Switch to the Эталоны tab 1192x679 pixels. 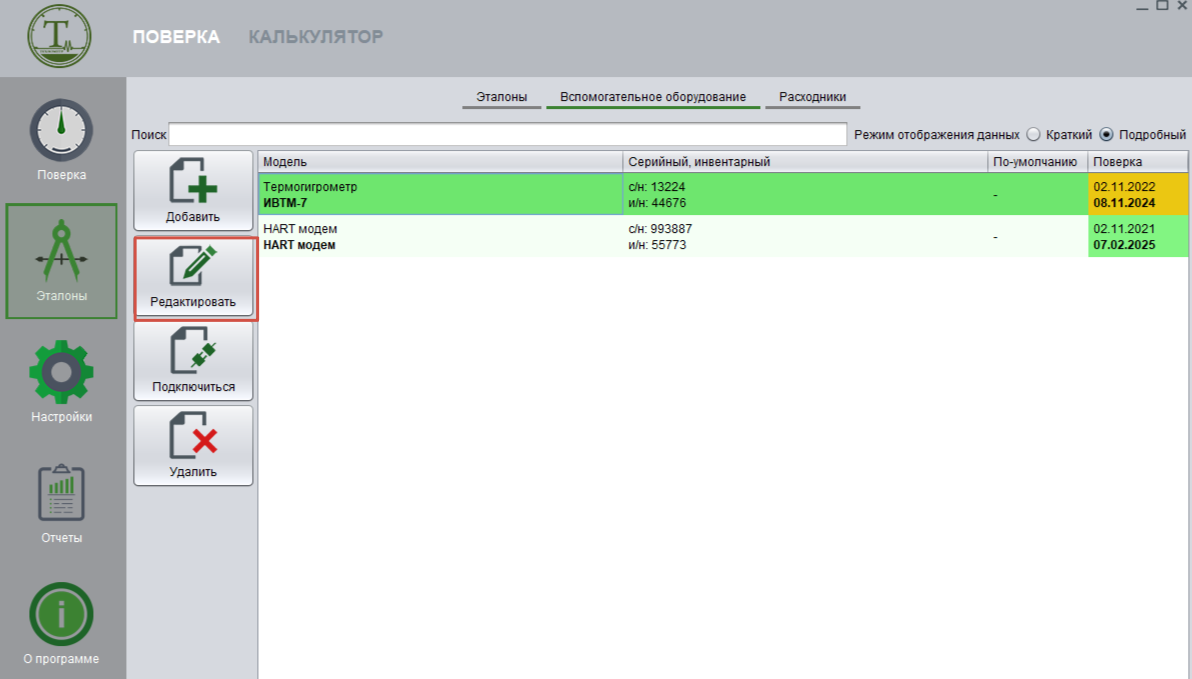click(x=502, y=97)
